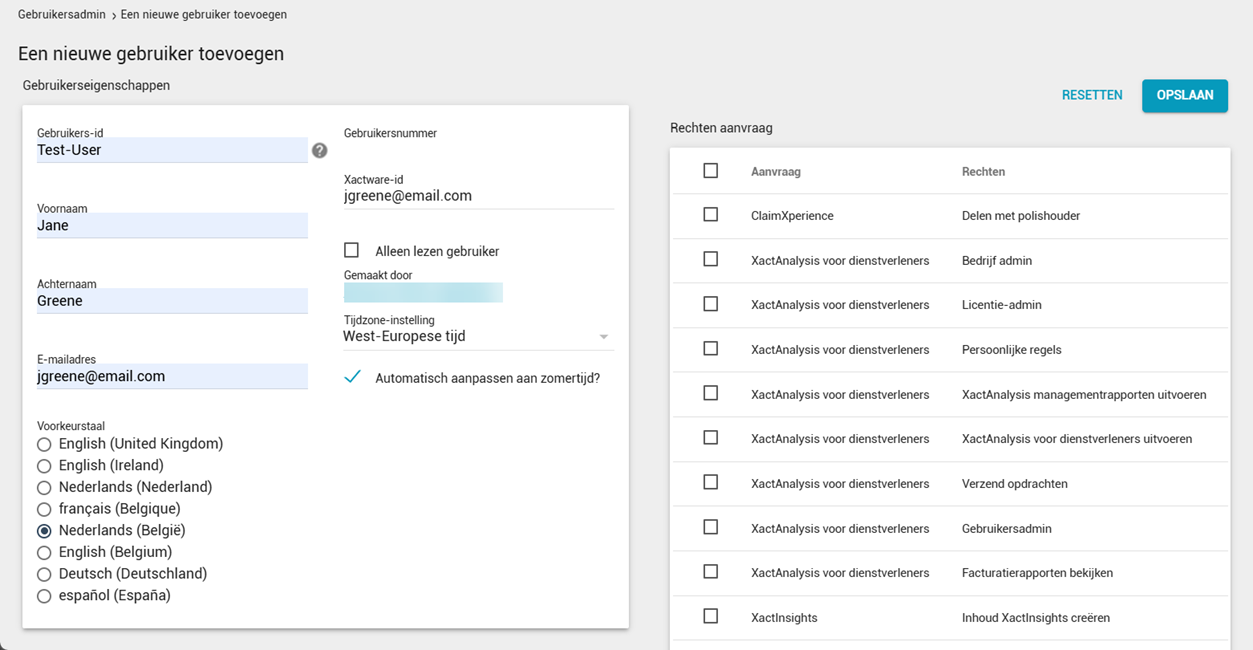Choose français (Belgique) as preferred language
The height and width of the screenshot is (650, 1253).
click(x=44, y=509)
